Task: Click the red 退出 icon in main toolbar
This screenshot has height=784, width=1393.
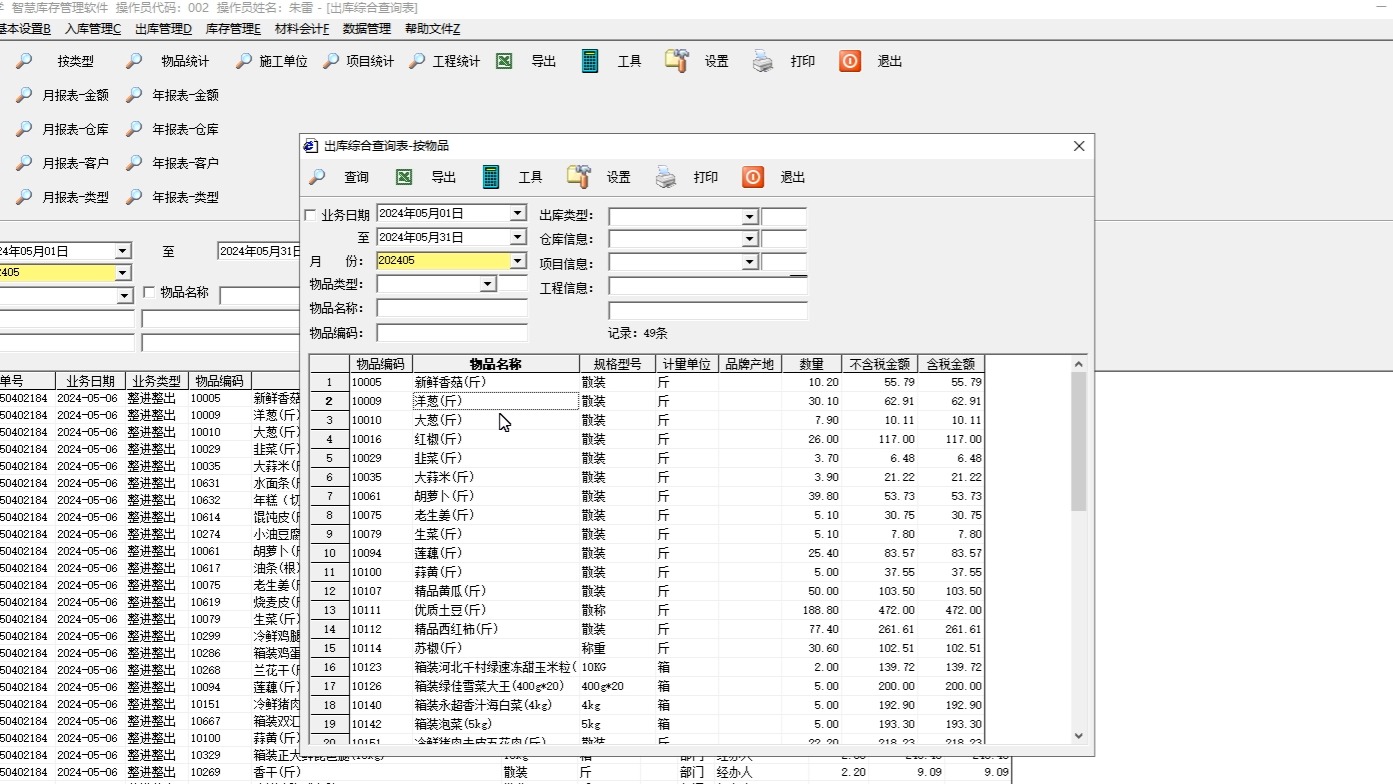Action: (x=849, y=61)
